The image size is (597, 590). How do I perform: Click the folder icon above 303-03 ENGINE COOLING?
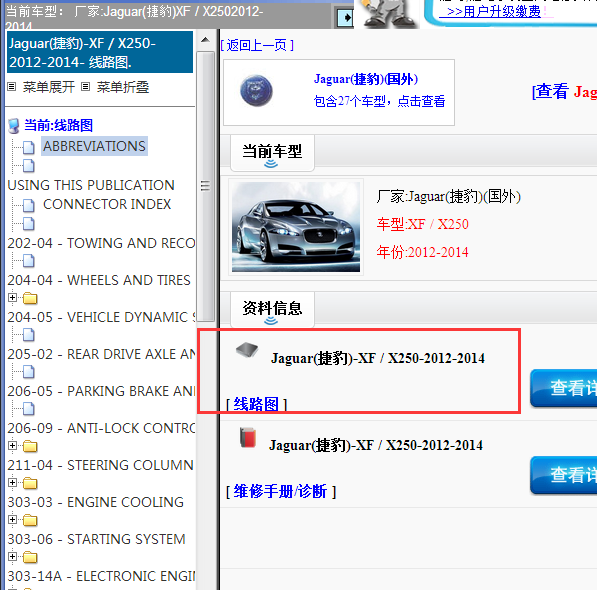[x=30, y=483]
